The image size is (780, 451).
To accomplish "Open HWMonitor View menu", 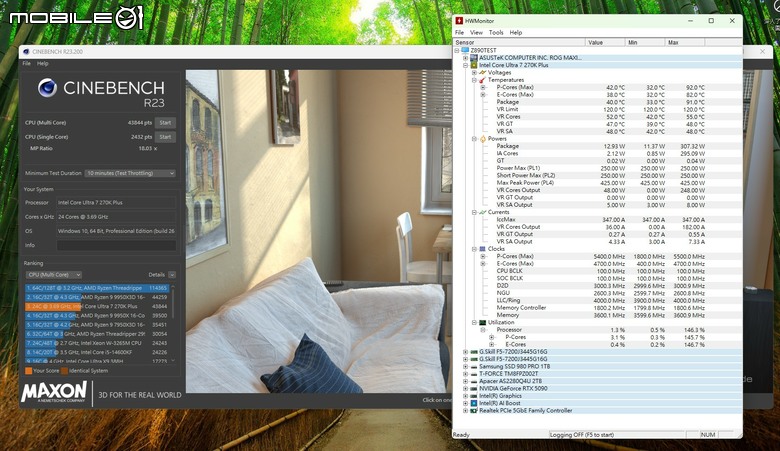I will point(476,32).
